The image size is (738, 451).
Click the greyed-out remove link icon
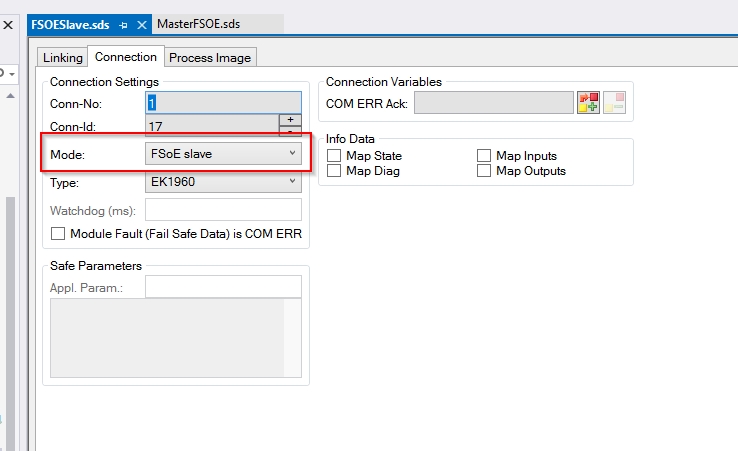[x=614, y=102]
